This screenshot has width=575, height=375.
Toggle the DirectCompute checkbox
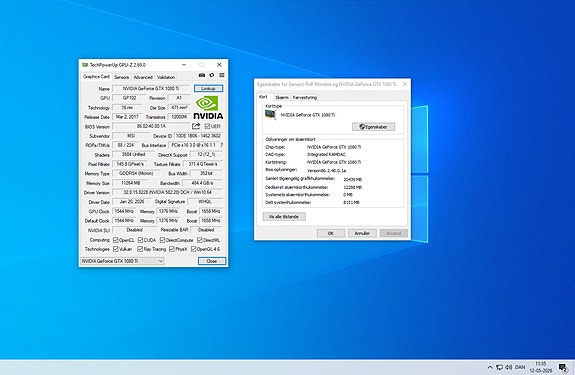click(162, 240)
